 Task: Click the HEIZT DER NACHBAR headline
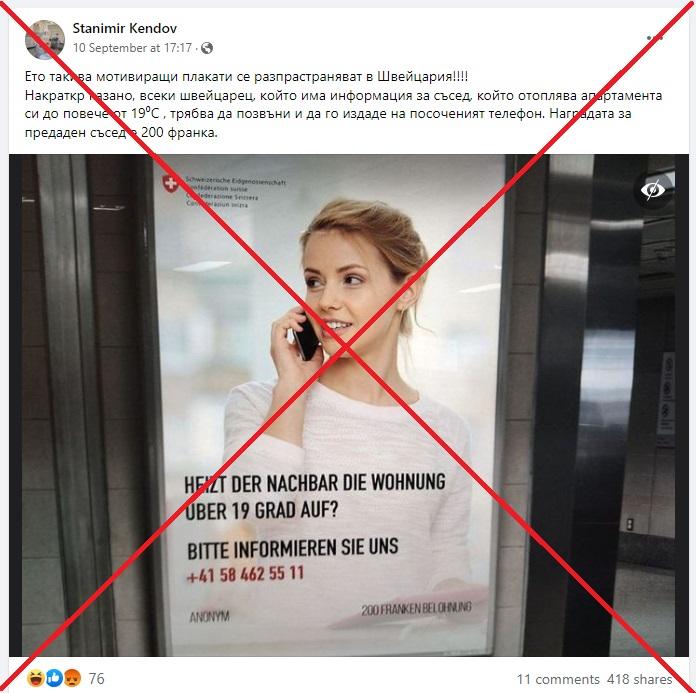pos(315,498)
